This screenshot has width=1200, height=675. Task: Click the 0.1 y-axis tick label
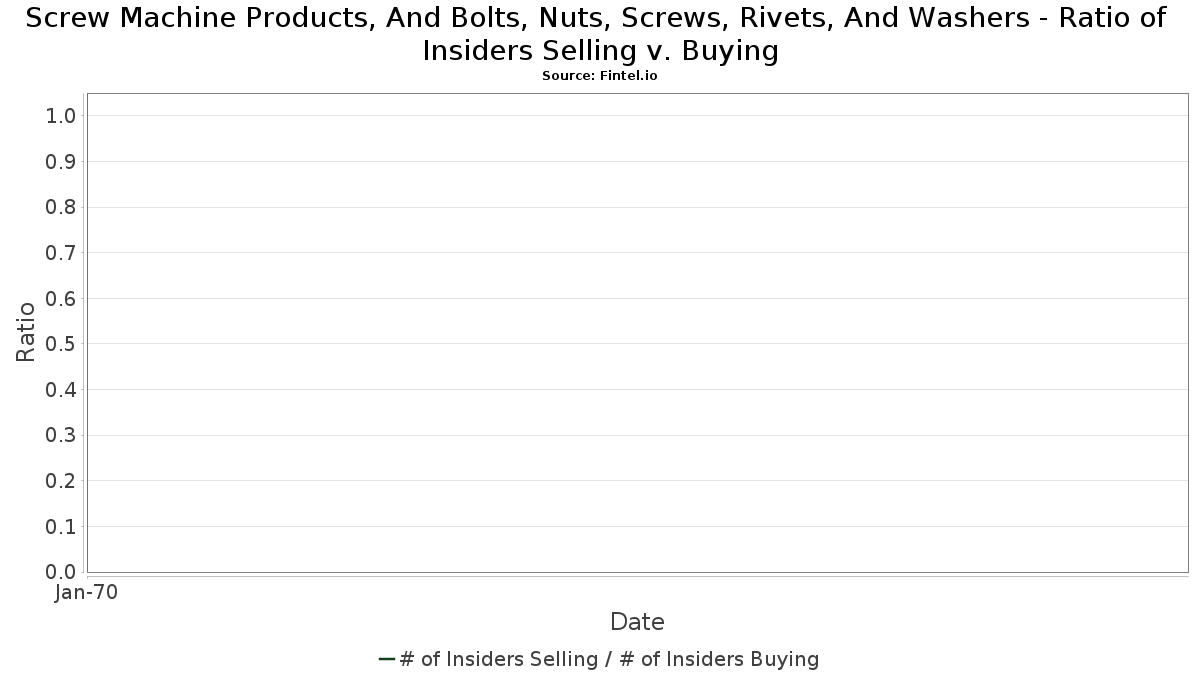(61, 527)
